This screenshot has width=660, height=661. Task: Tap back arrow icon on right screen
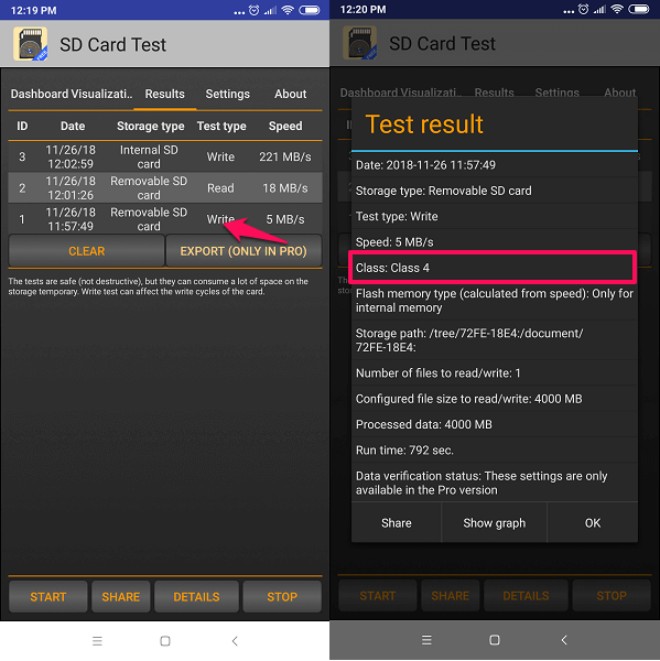(x=564, y=640)
